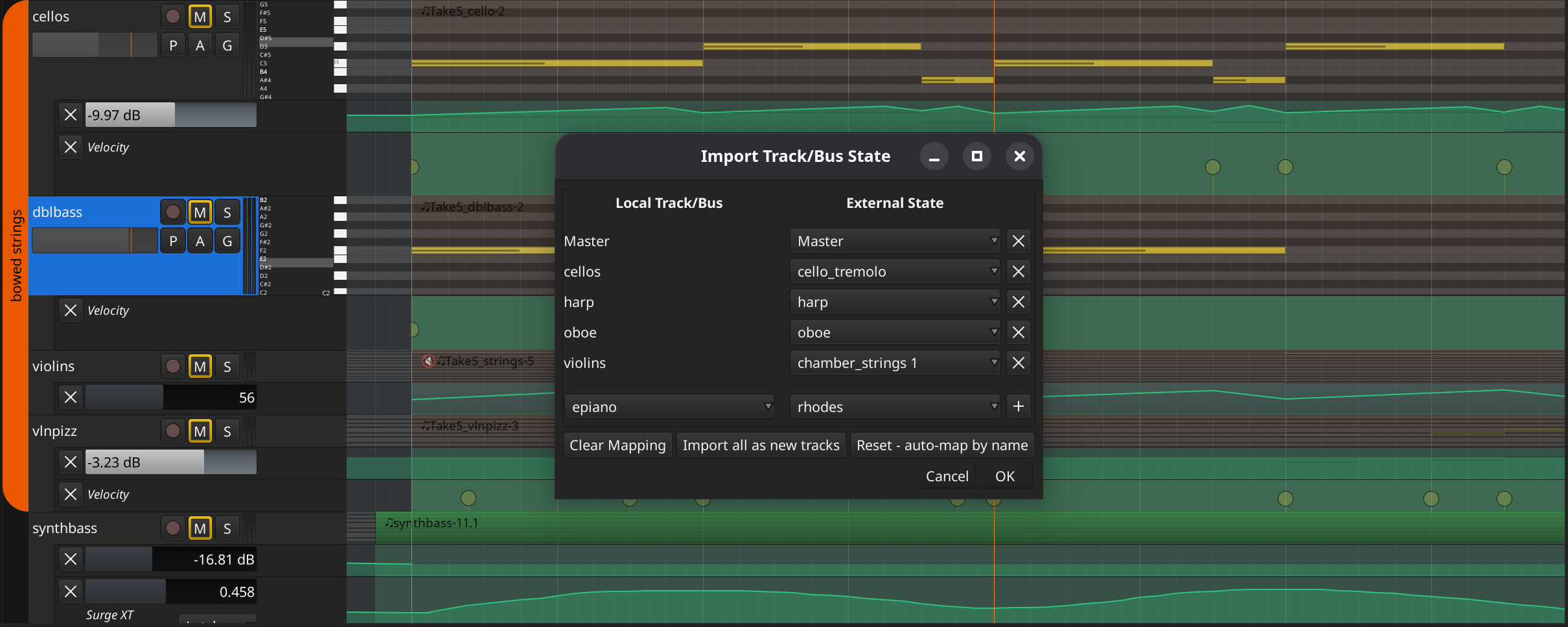Remove the harp external state mapping

tap(1018, 302)
